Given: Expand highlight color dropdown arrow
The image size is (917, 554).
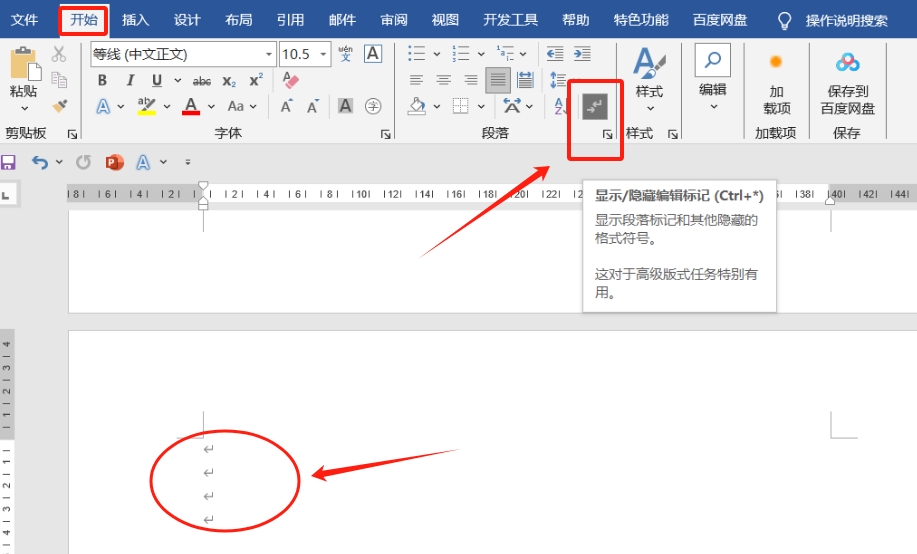Looking at the screenshot, I should [x=167, y=106].
